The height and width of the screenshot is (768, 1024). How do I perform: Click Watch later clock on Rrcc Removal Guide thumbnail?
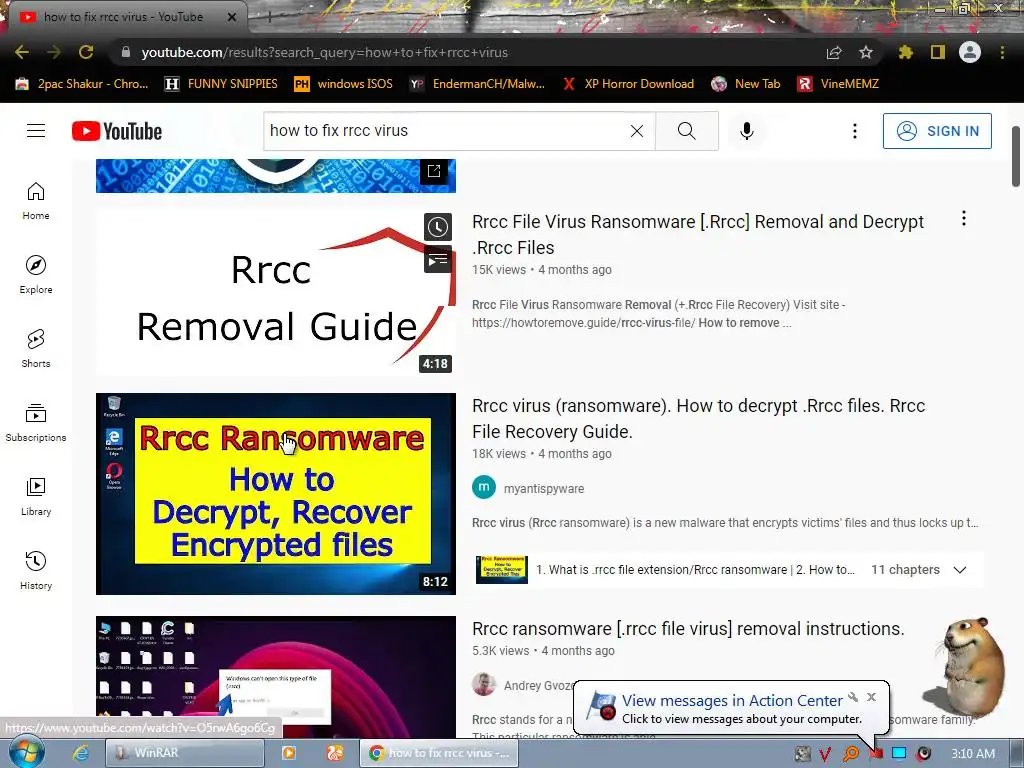[x=438, y=227]
